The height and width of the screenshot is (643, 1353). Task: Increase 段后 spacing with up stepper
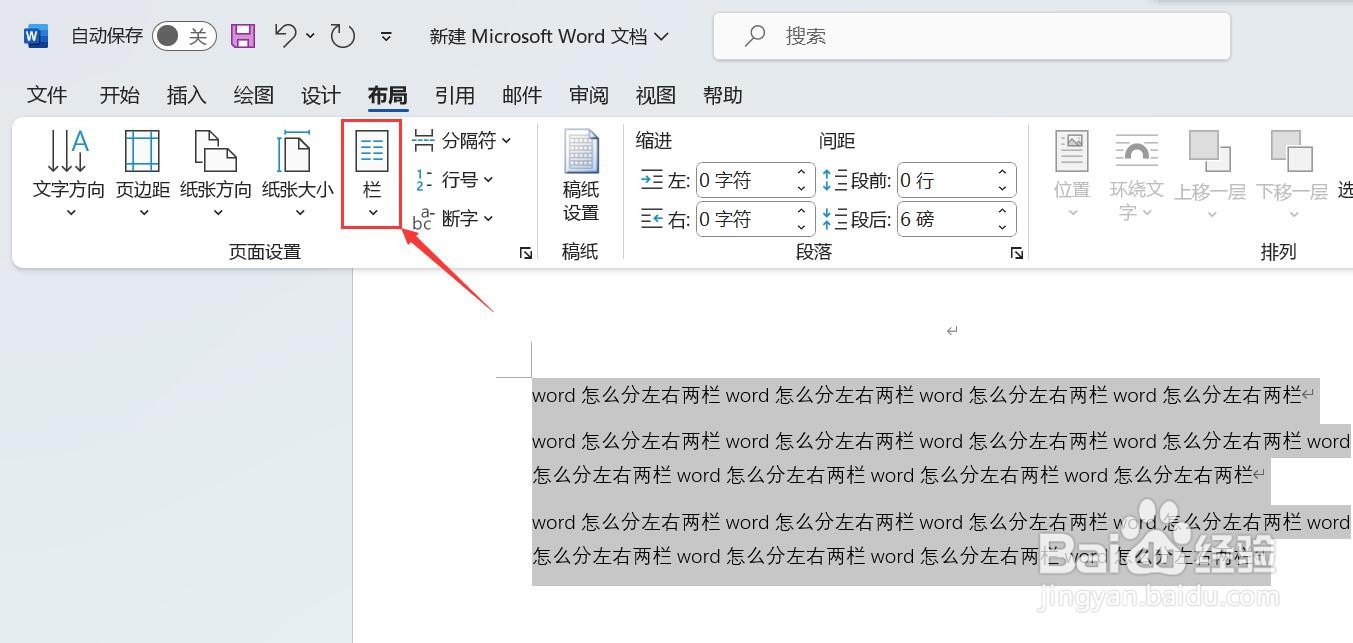(1002, 210)
